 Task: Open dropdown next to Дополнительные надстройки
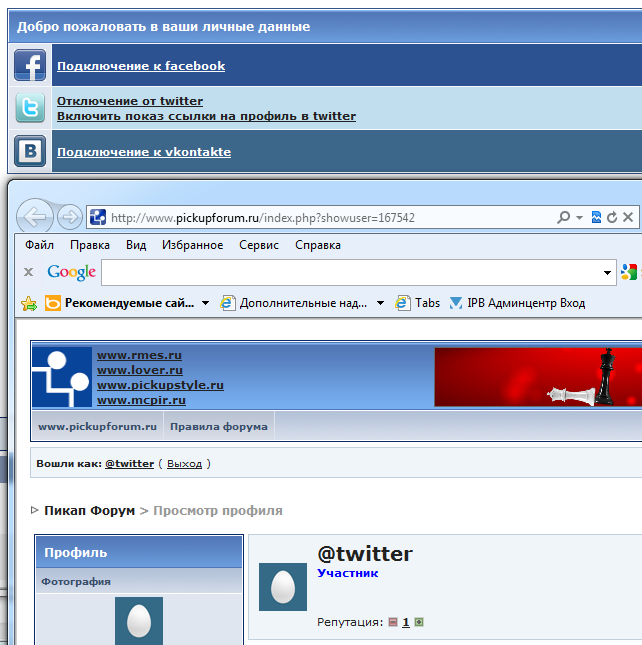(x=380, y=303)
